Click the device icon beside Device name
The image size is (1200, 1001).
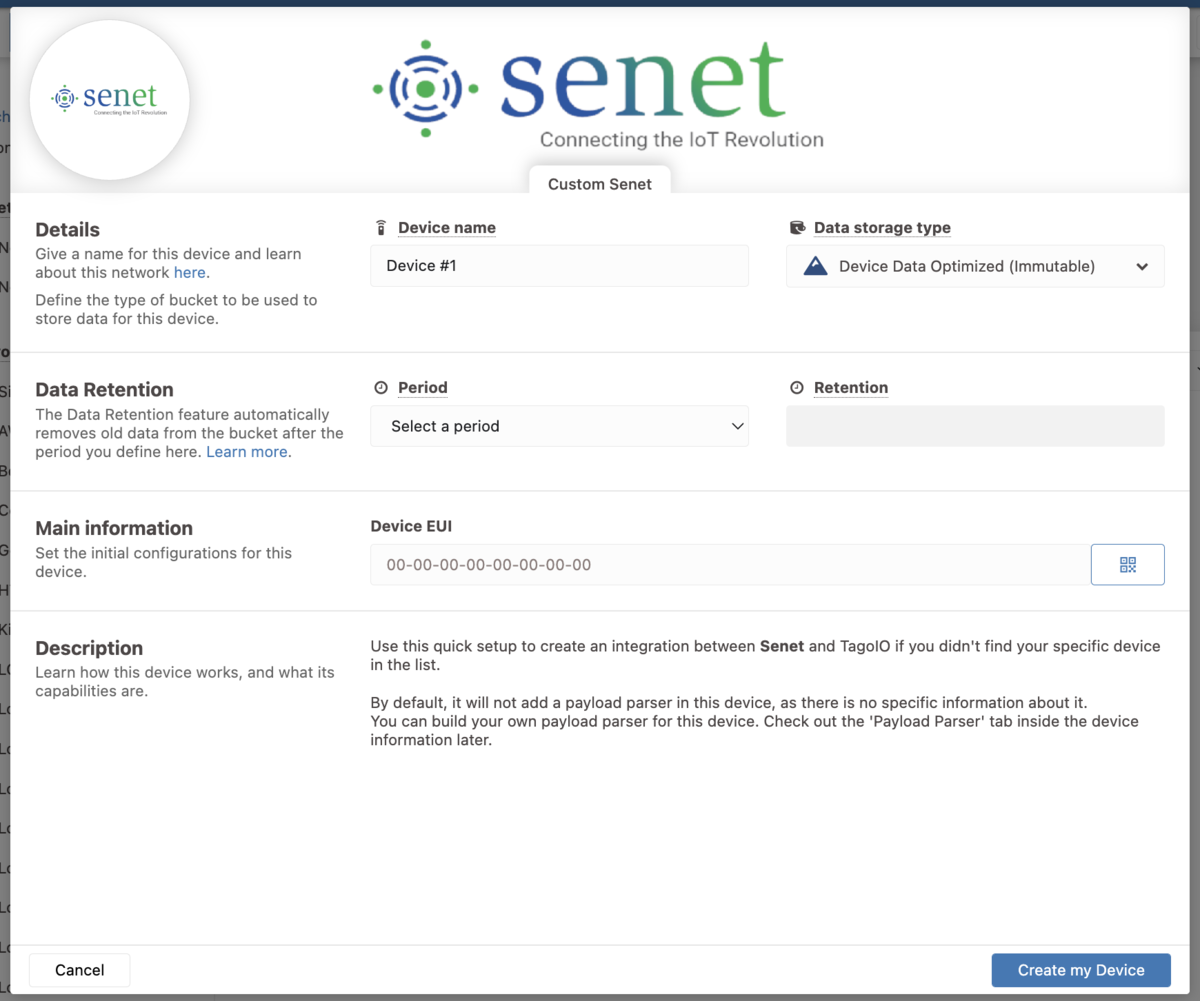click(381, 228)
